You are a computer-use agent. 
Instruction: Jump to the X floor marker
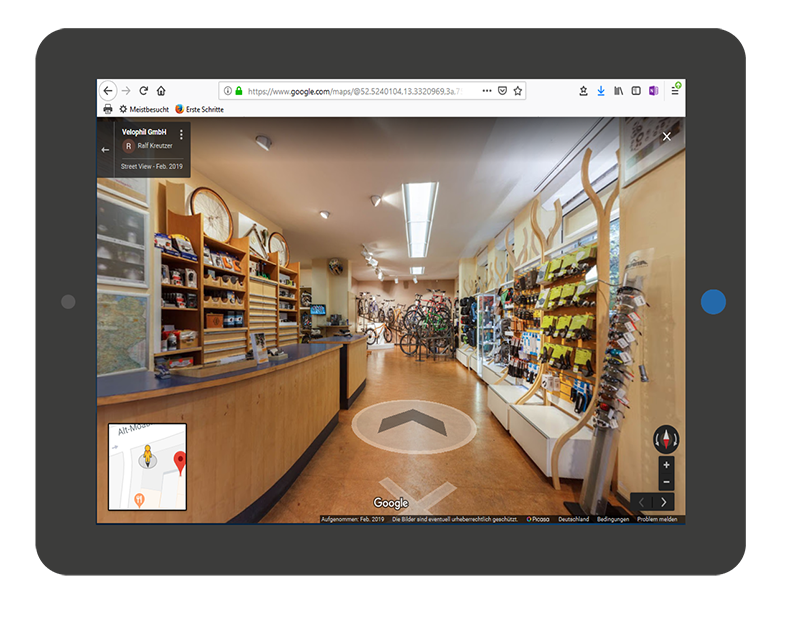pyautogui.click(x=418, y=494)
